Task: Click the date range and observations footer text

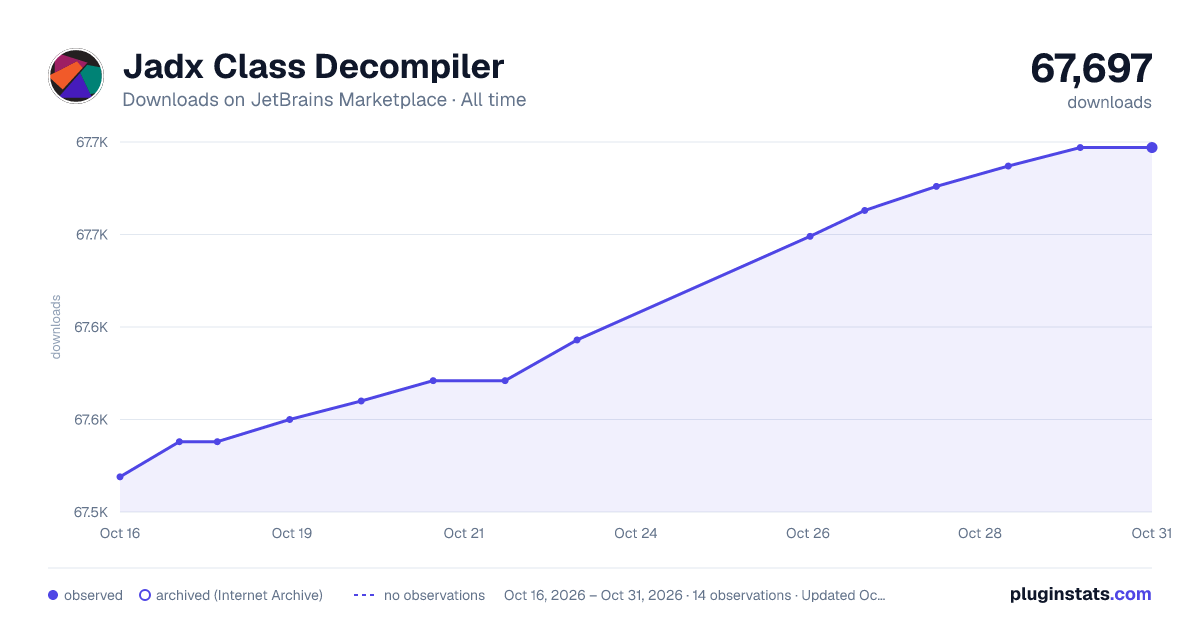Action: (694, 595)
